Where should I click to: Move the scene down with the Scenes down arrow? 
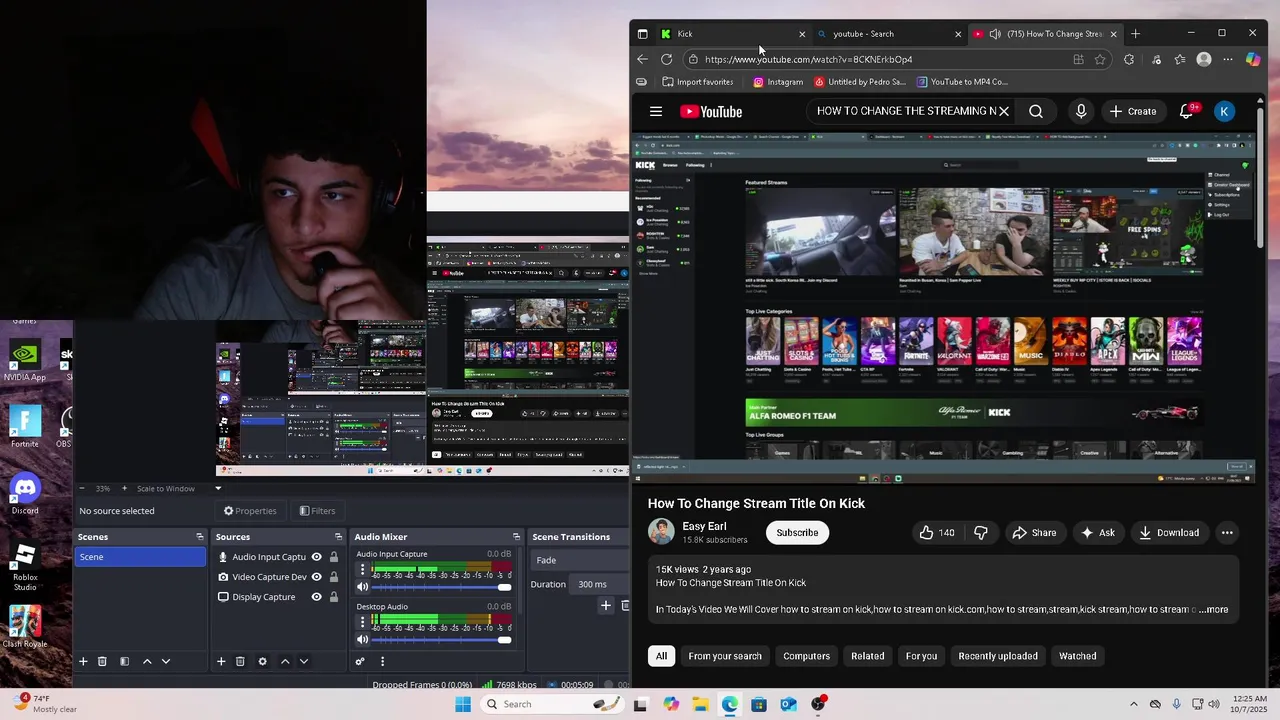click(166, 661)
